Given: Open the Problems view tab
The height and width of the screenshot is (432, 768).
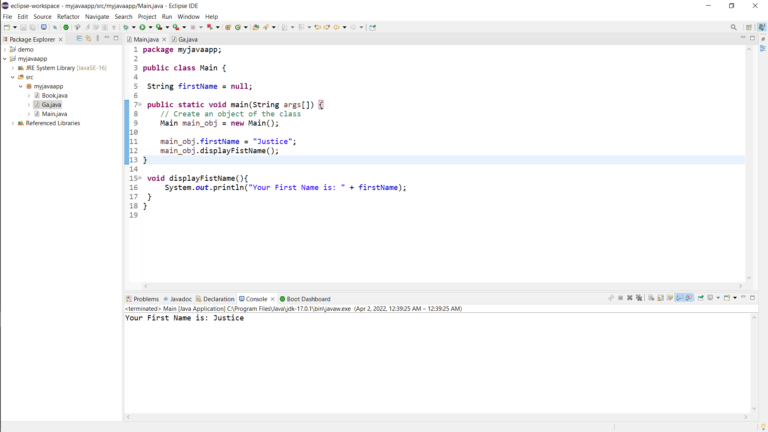Looking at the screenshot, I should 145,299.
